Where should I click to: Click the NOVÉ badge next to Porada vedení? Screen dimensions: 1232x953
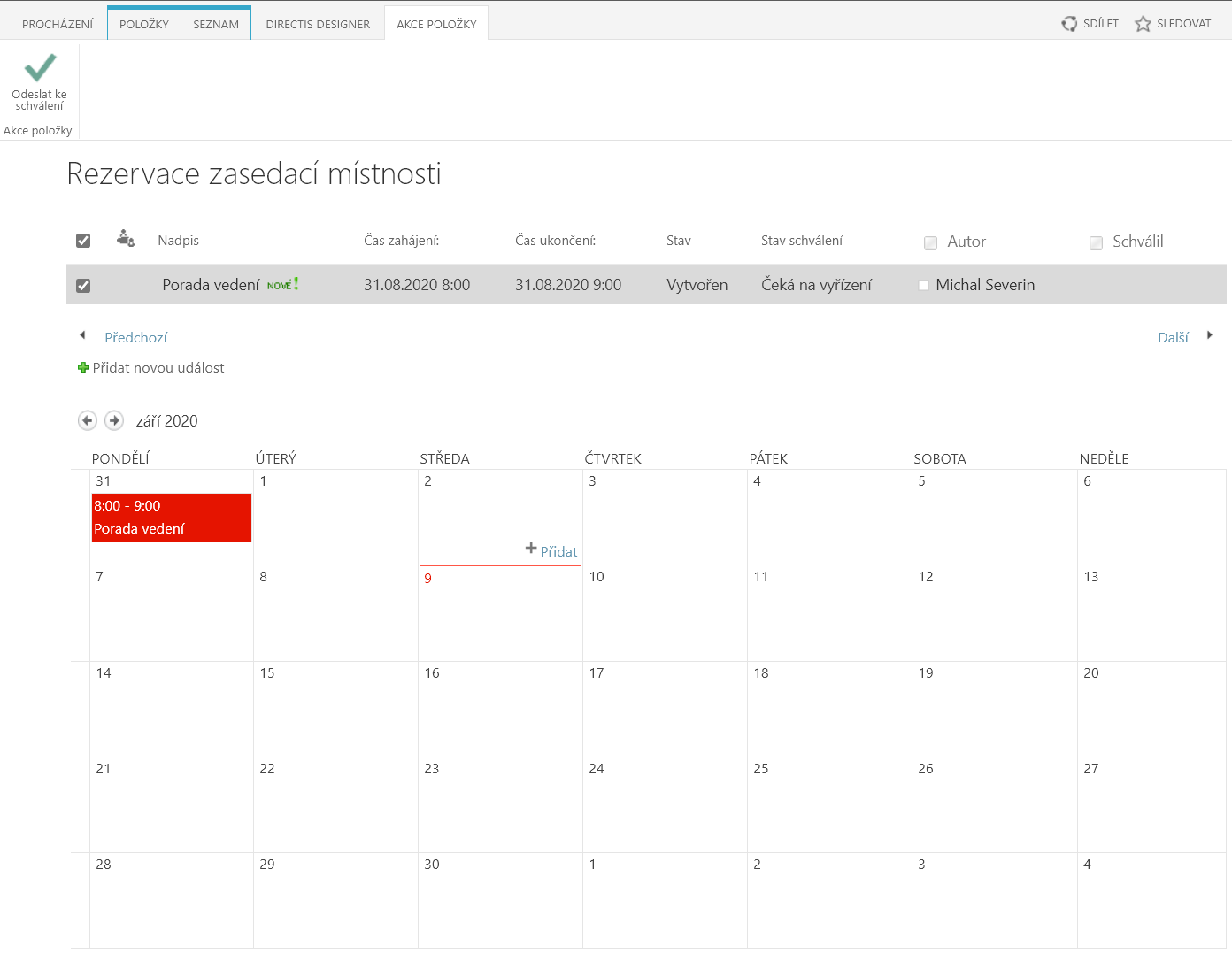coord(282,284)
